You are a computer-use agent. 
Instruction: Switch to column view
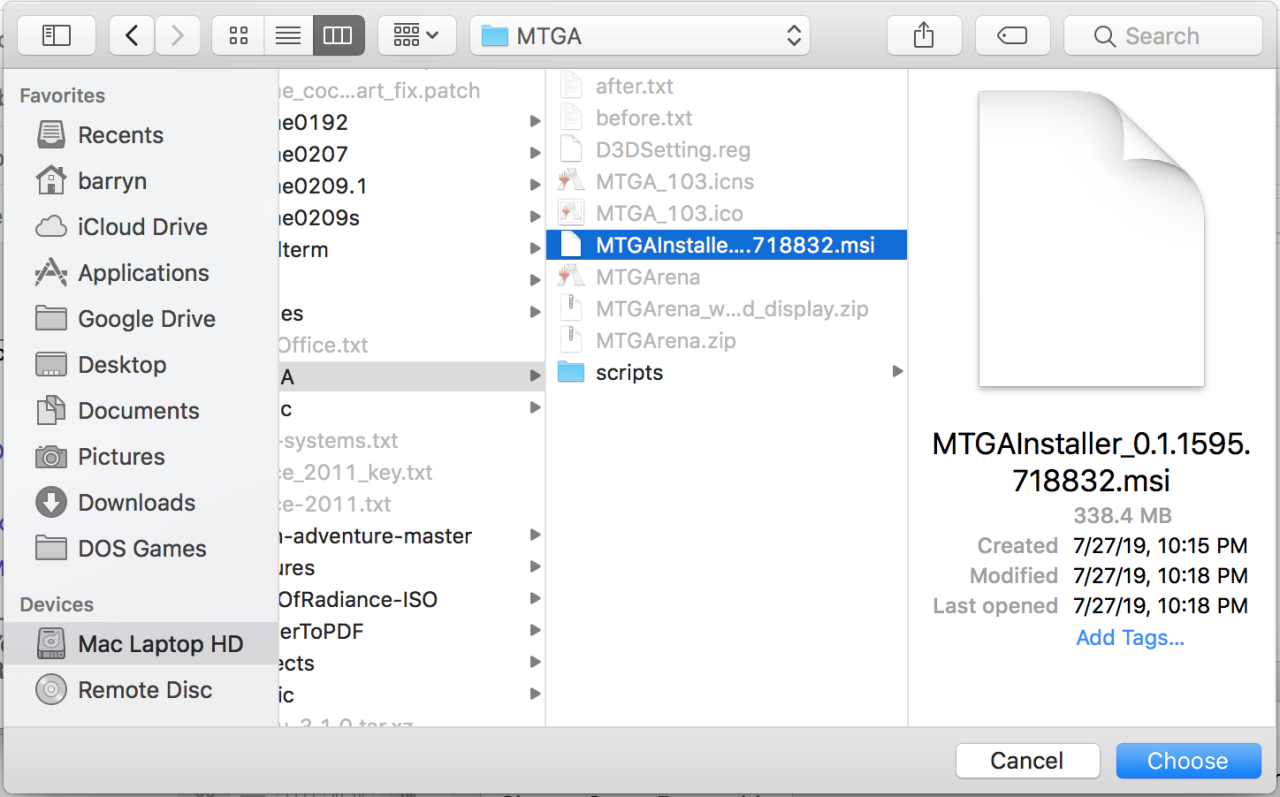point(338,36)
